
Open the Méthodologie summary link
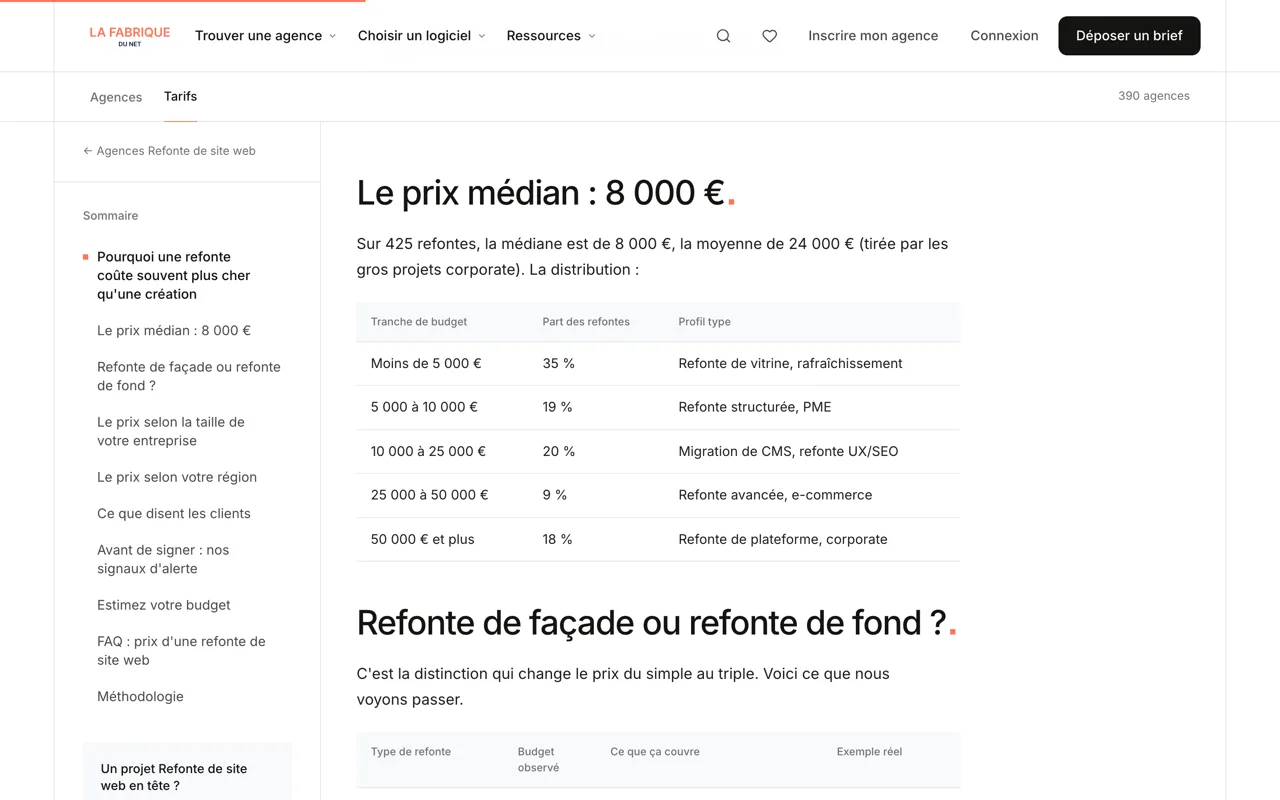(x=140, y=697)
